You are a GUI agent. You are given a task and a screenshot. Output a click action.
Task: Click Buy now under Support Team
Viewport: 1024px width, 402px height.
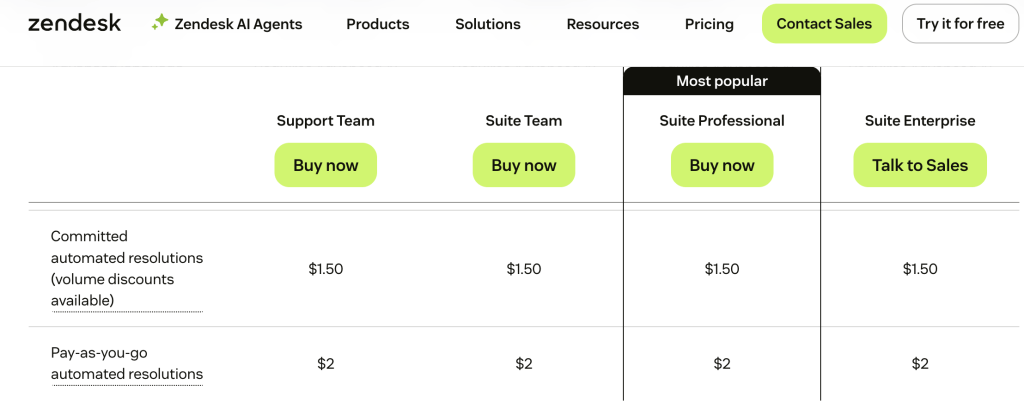point(326,165)
